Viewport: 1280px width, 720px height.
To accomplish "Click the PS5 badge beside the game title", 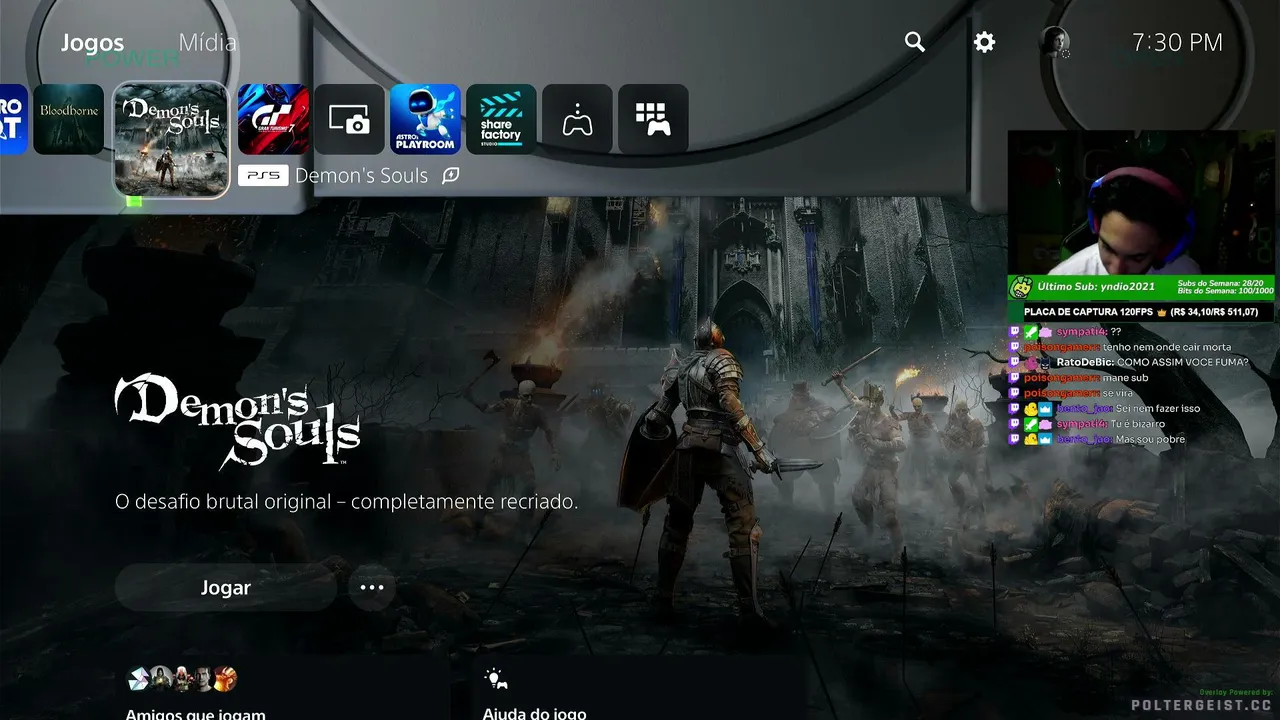I will coord(264,176).
